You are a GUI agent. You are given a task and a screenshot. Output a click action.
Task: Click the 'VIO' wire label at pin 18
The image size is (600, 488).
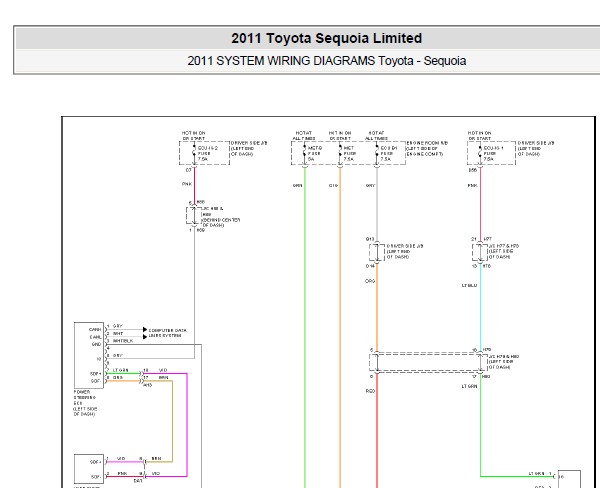point(163,370)
